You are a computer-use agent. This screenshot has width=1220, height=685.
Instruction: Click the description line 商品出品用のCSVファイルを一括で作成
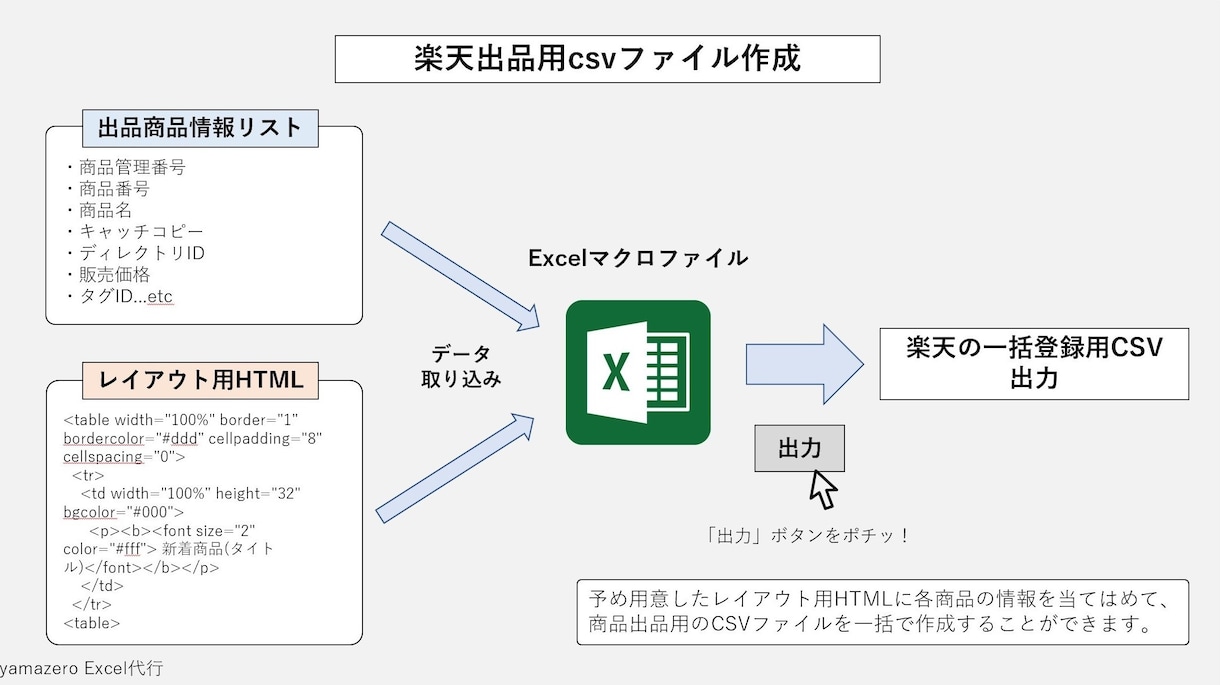coord(873,626)
